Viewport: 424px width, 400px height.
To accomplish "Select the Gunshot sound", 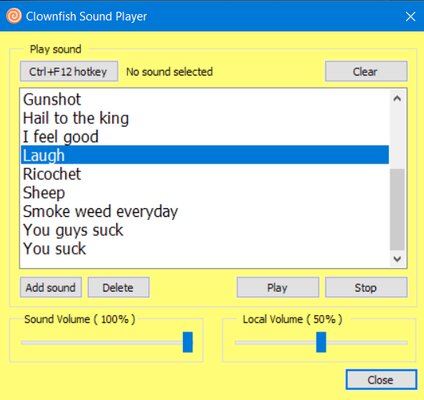I will pos(205,99).
